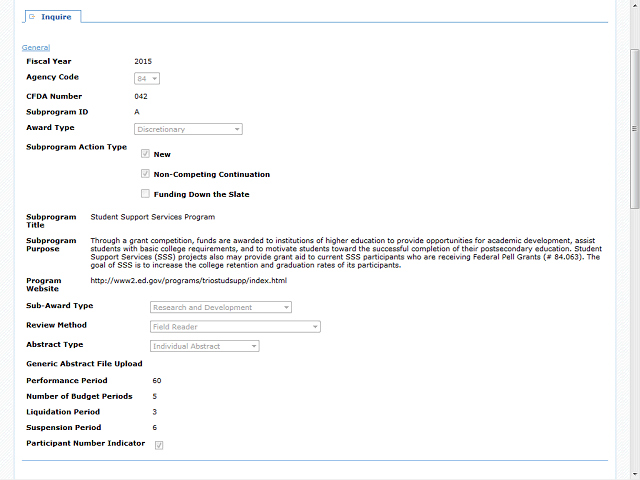Screen dimensions: 640x480
Task: Click the Student Support Services Program title
Action: (x=153, y=217)
